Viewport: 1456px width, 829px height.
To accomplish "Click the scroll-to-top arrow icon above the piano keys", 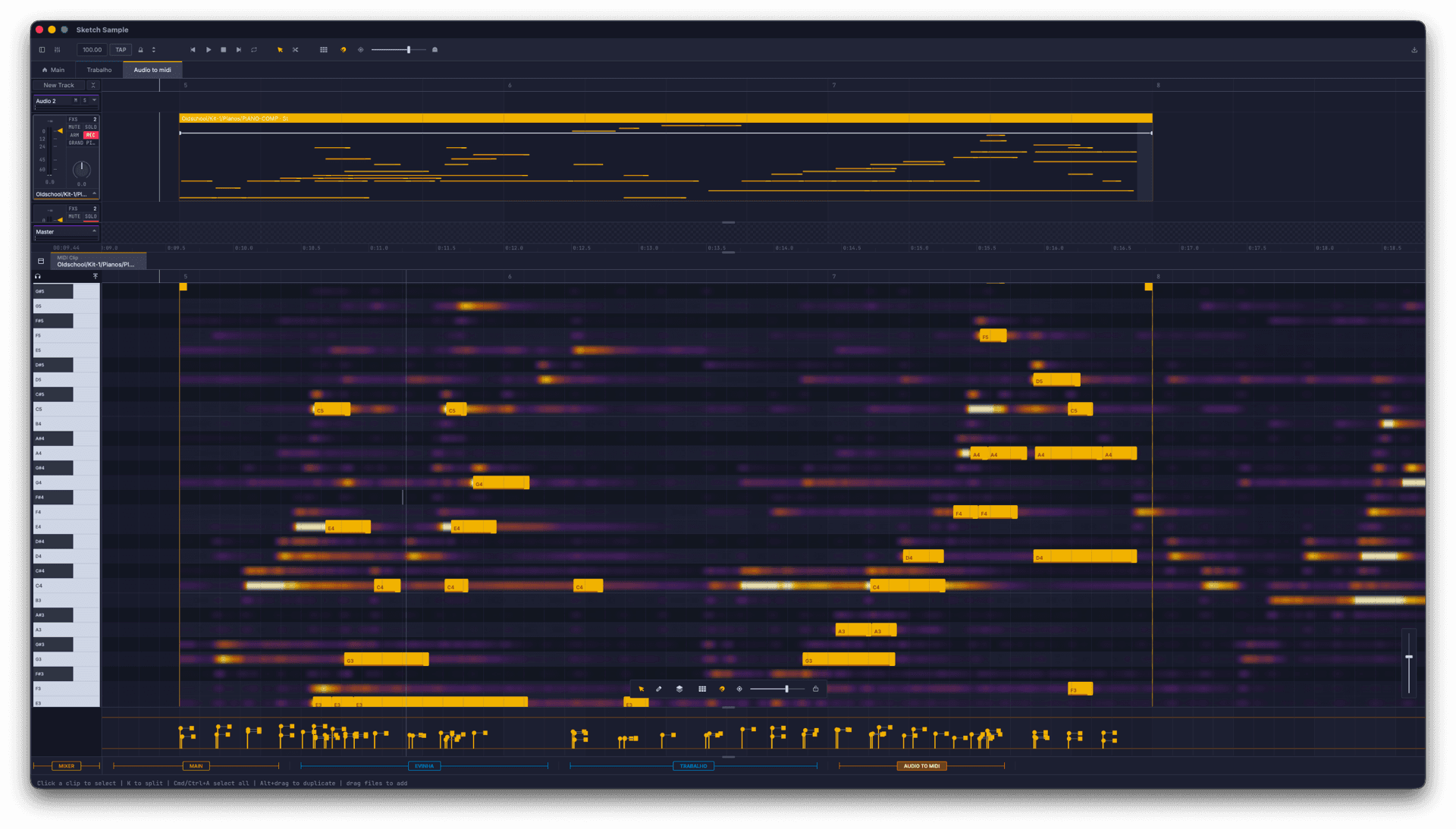I will [x=95, y=277].
